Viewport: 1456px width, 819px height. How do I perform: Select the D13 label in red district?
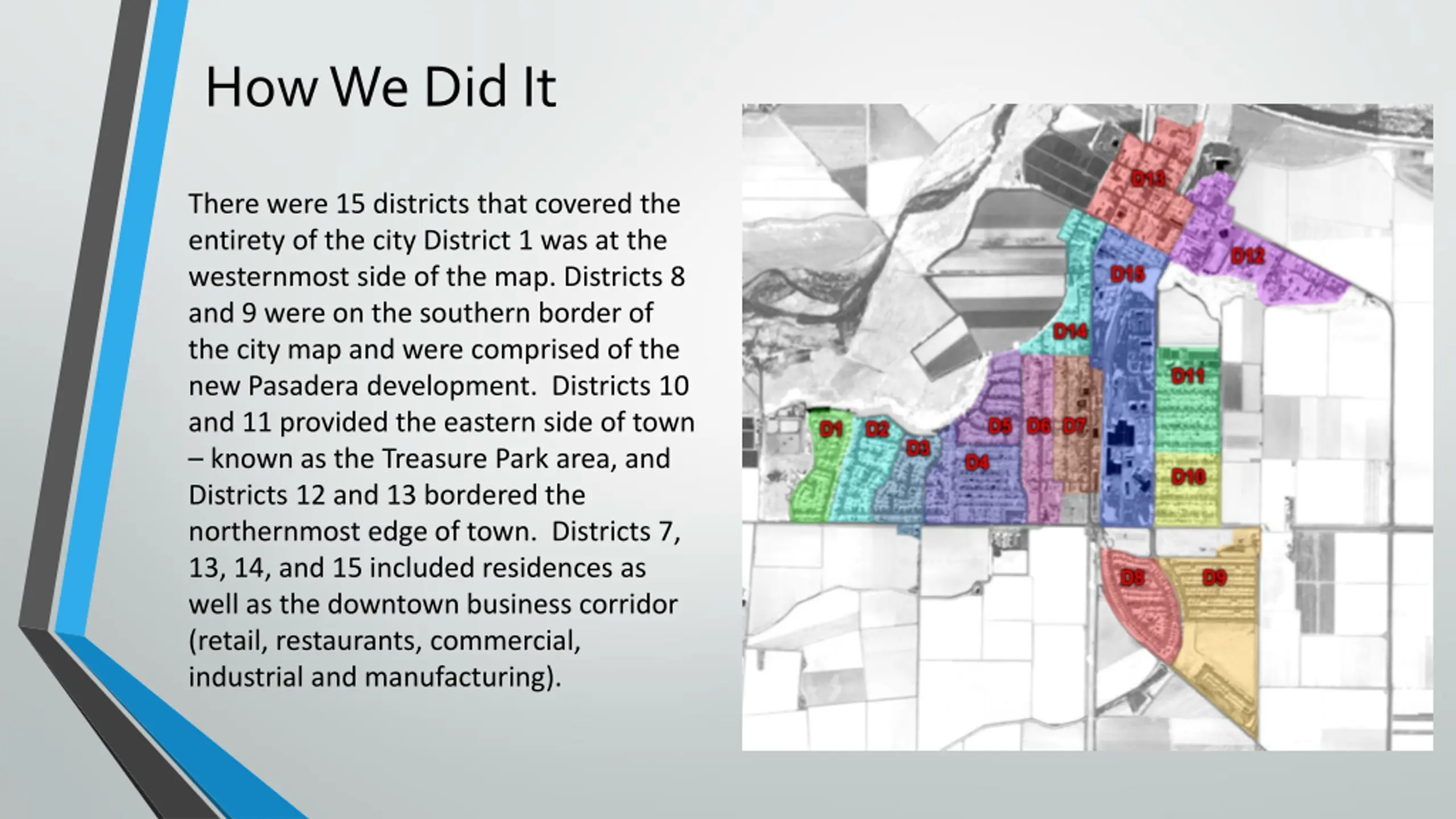coord(1148,179)
